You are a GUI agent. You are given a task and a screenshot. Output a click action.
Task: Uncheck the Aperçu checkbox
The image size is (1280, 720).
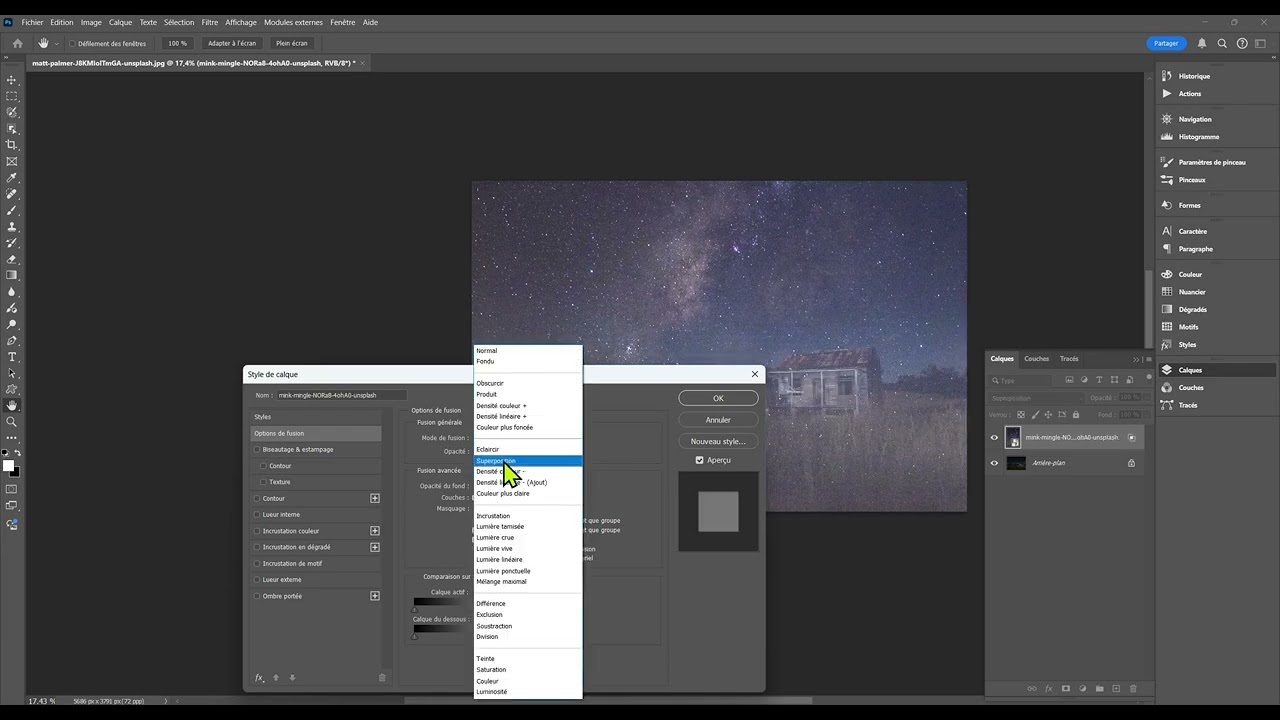(x=699, y=460)
